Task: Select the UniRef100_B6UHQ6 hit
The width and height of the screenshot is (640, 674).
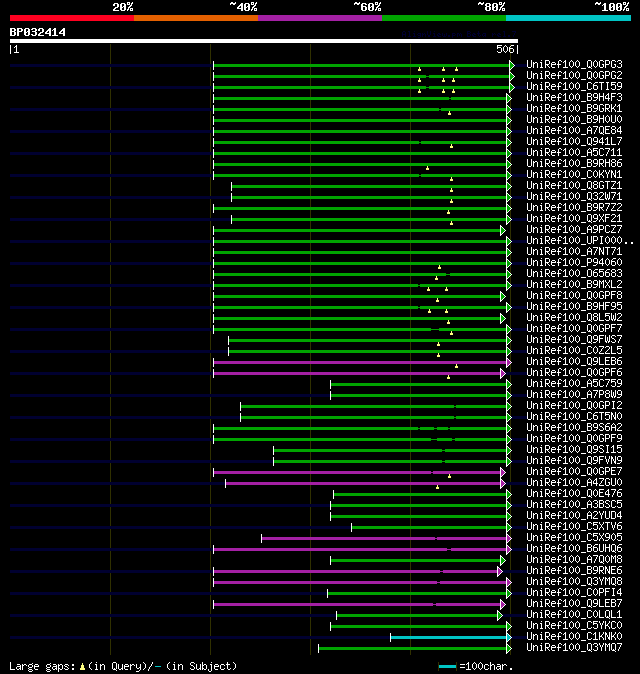Action: coord(574,549)
